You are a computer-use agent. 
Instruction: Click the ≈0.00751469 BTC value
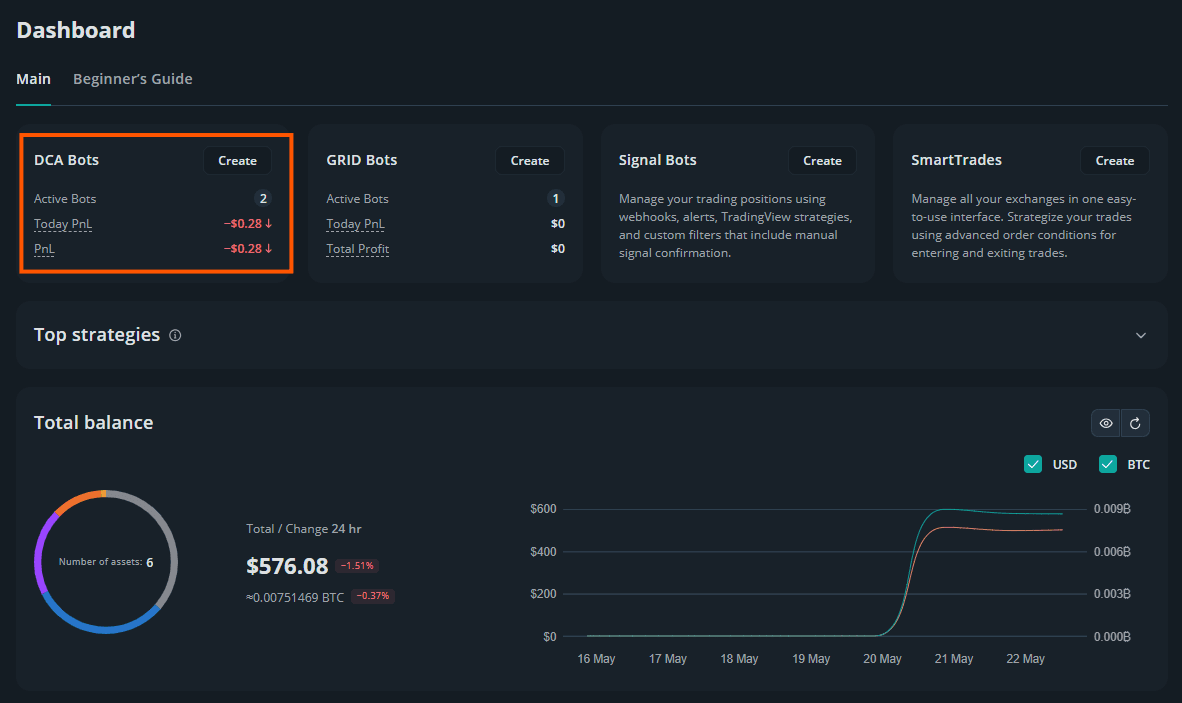point(295,598)
